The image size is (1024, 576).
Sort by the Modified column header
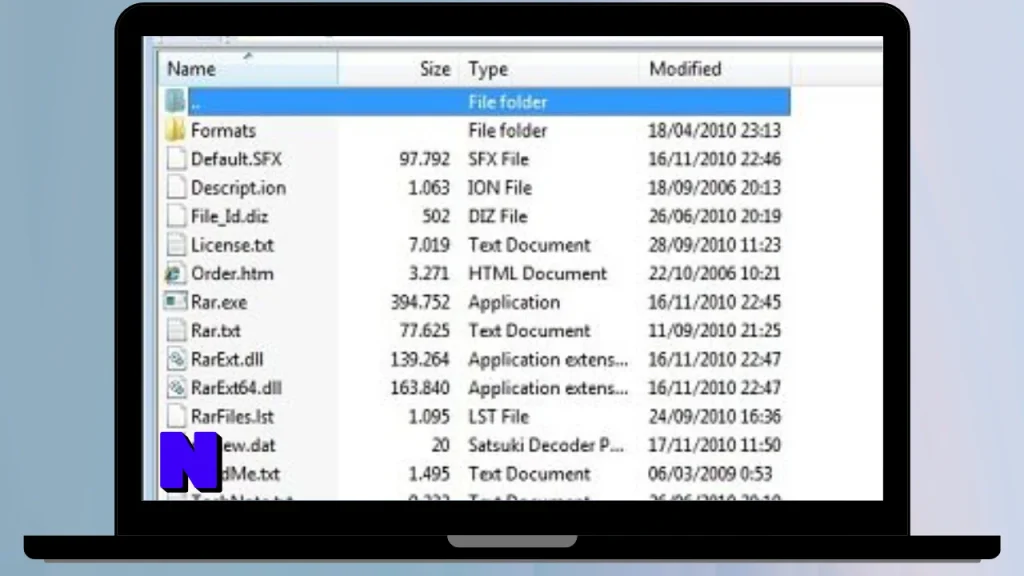click(x=714, y=69)
